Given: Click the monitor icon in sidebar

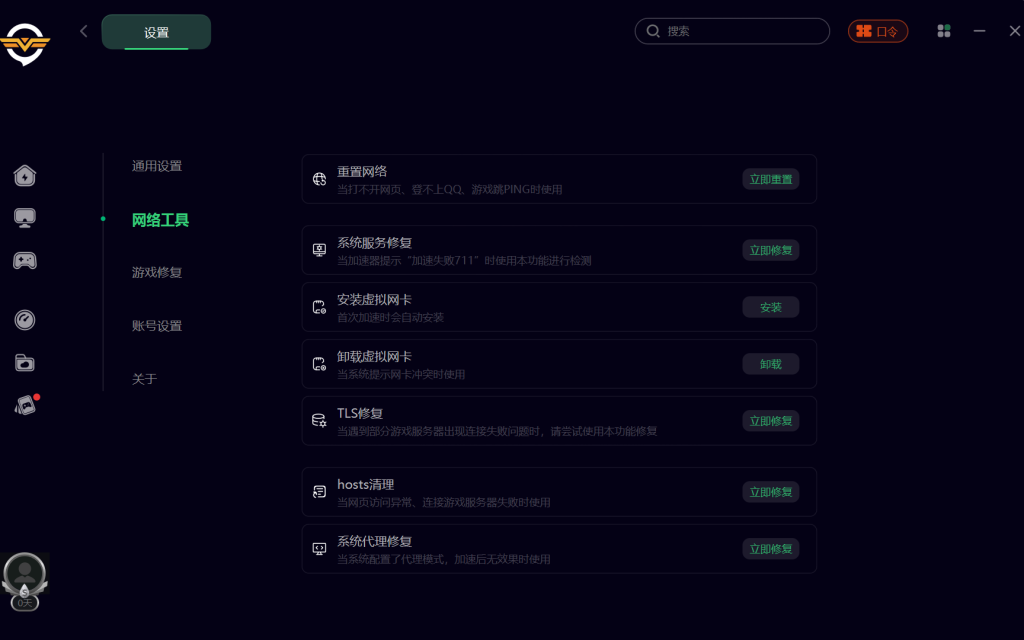Looking at the screenshot, I should coord(25,218).
